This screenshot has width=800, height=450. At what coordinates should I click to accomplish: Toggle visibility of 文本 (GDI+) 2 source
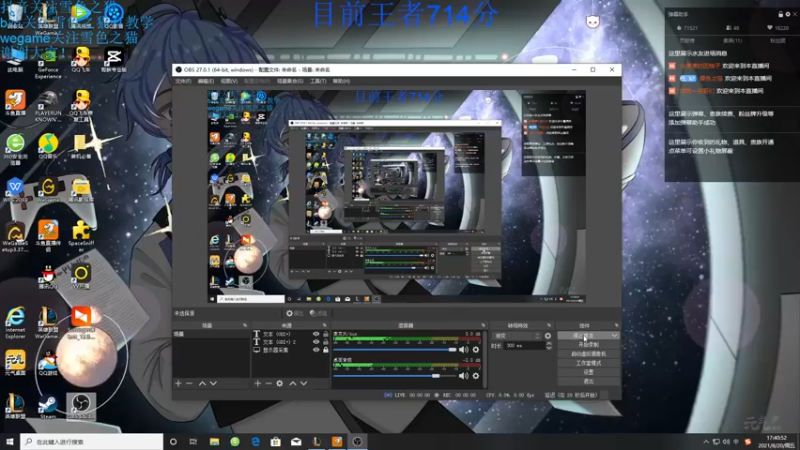point(316,342)
